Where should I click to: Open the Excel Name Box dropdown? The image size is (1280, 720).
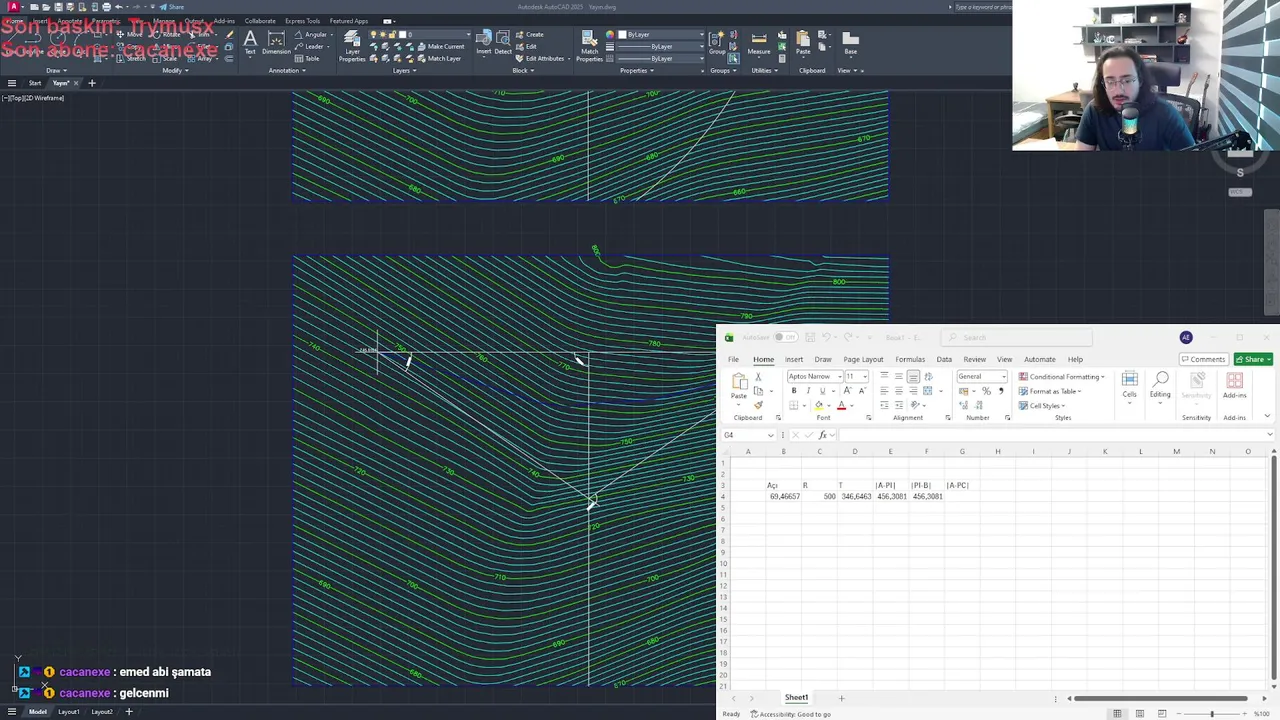point(770,435)
